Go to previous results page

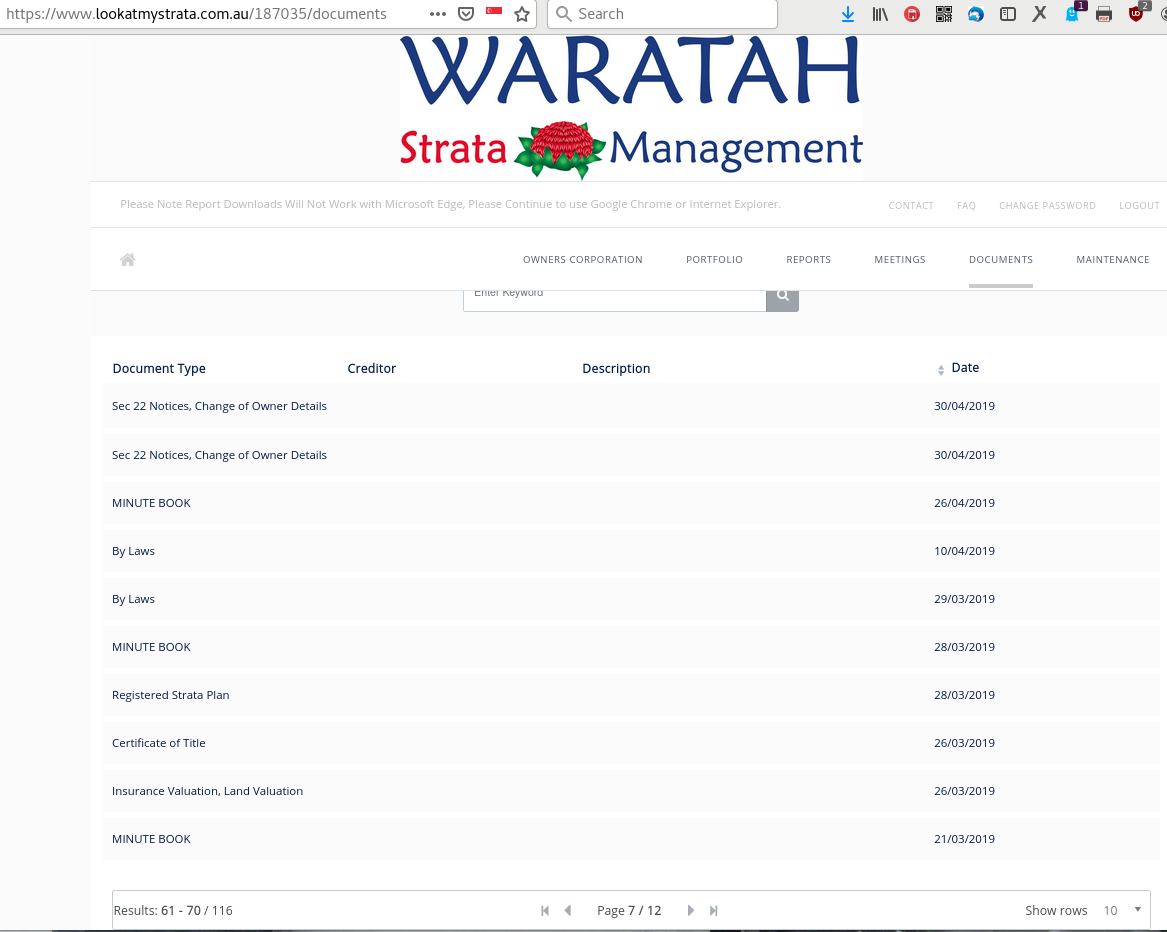pyautogui.click(x=568, y=910)
